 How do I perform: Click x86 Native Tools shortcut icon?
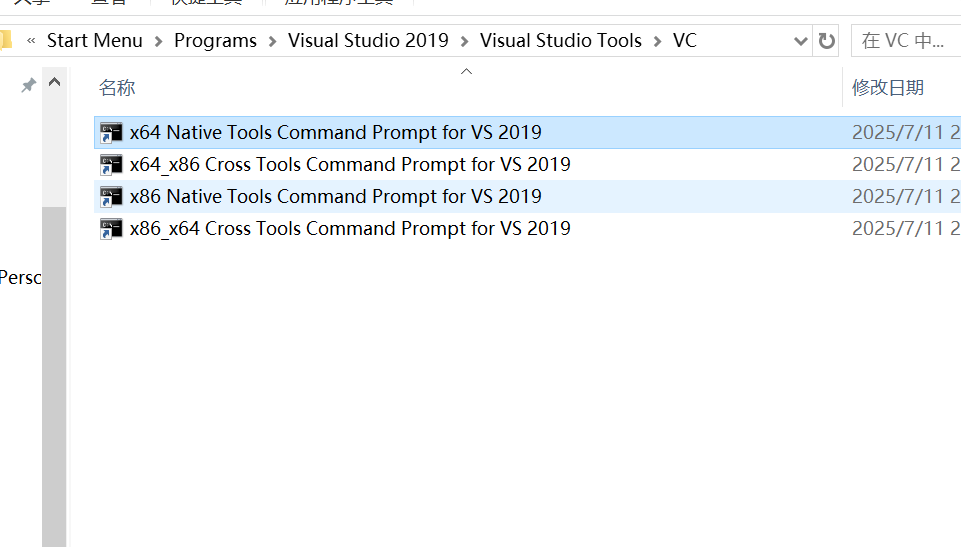pyautogui.click(x=111, y=197)
